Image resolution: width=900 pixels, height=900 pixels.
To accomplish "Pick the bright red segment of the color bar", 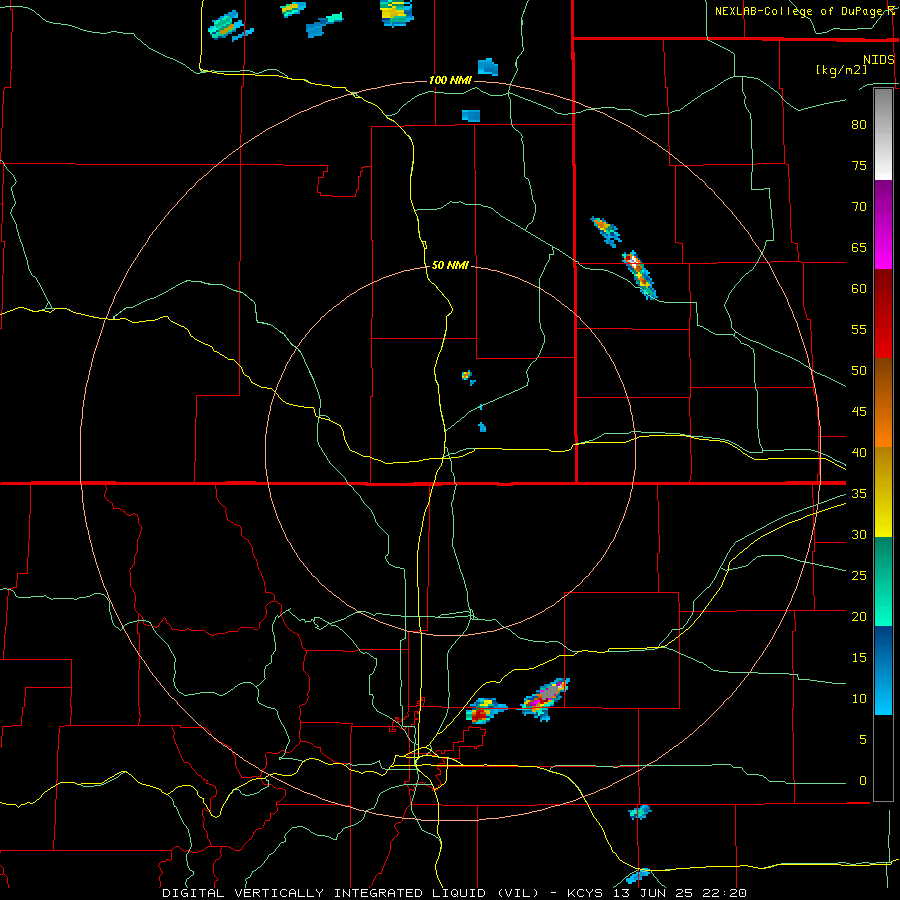I will pyautogui.click(x=883, y=314).
